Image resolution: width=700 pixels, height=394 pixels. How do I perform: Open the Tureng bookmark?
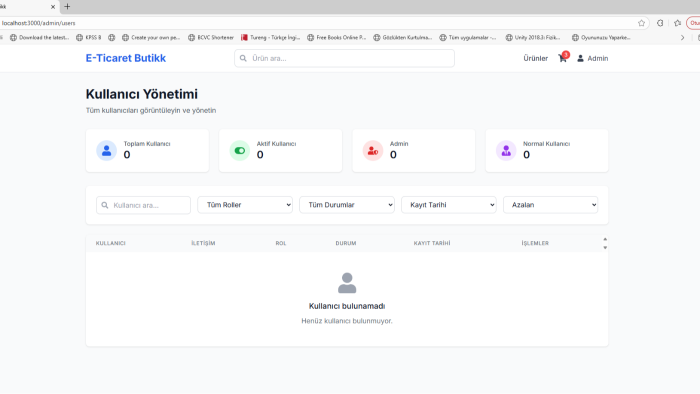(x=271, y=38)
